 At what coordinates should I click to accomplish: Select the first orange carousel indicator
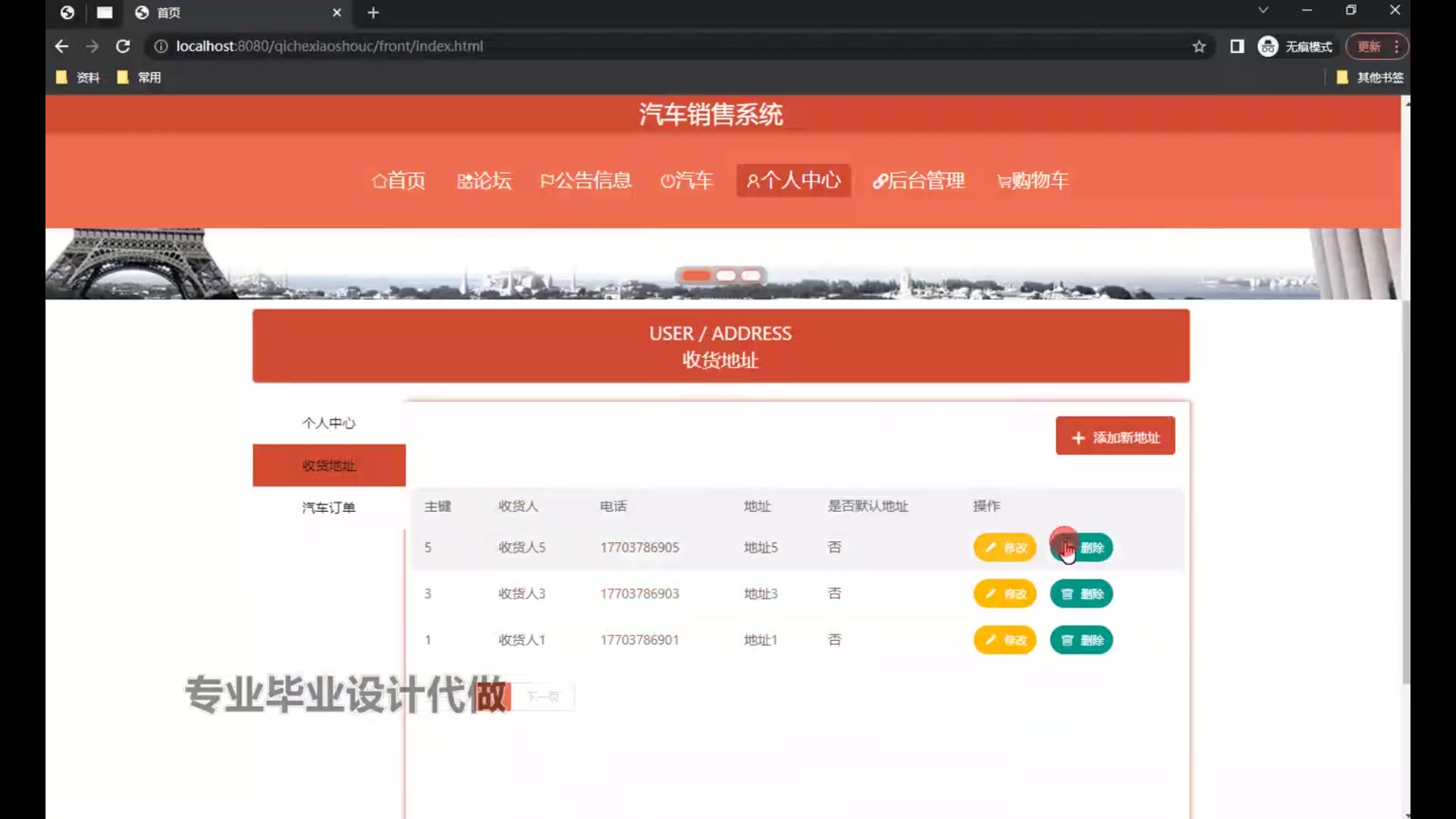696,275
